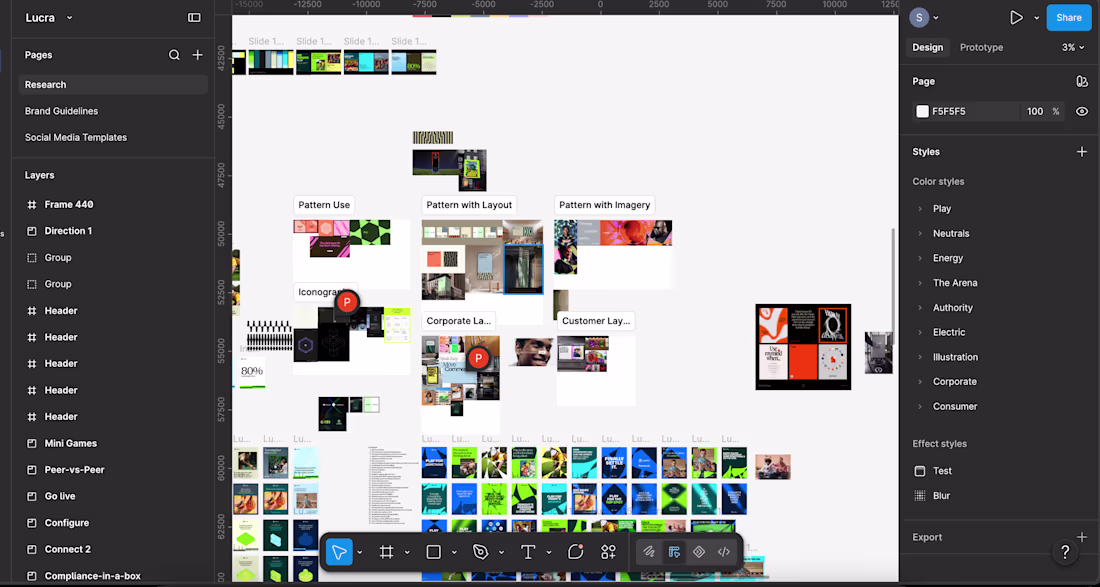
Task: Expand the Authority color style group
Action: (x=920, y=308)
